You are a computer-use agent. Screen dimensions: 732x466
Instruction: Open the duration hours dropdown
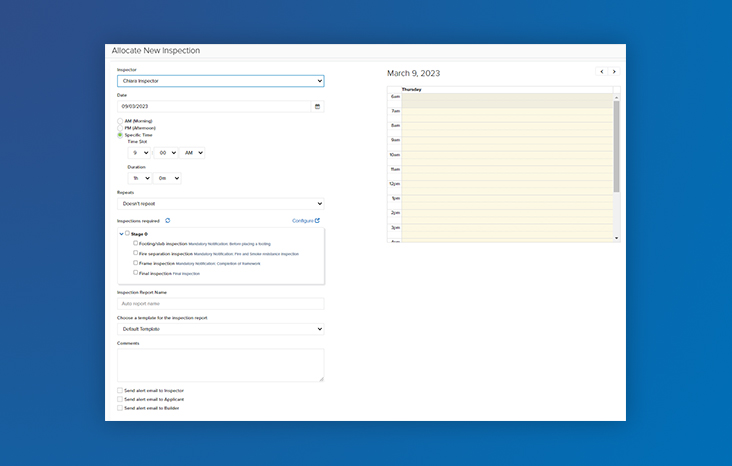point(140,178)
